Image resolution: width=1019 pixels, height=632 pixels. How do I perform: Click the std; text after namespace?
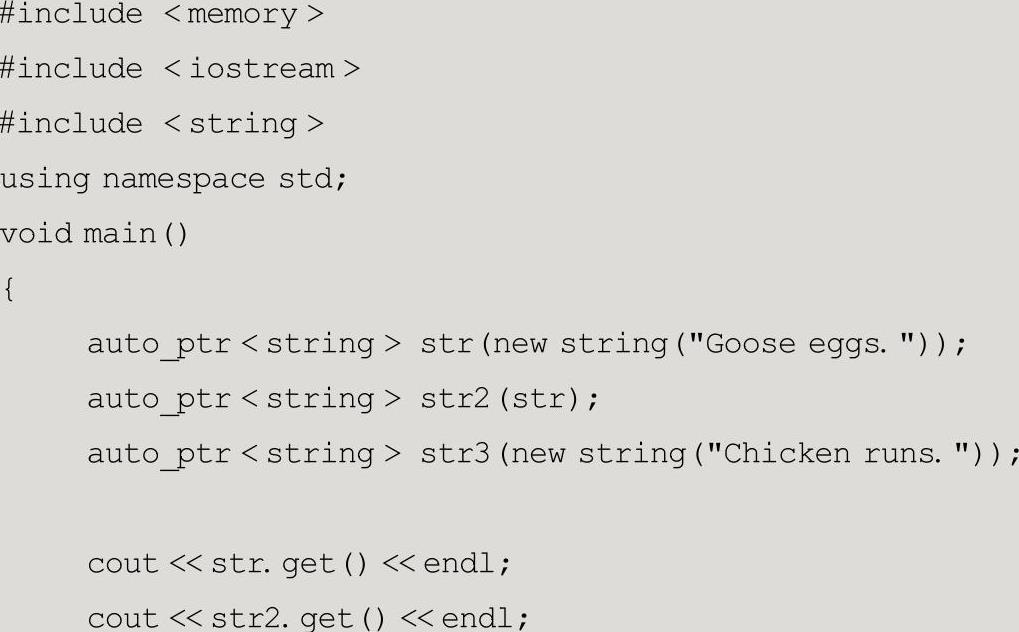pyautogui.click(x=313, y=178)
